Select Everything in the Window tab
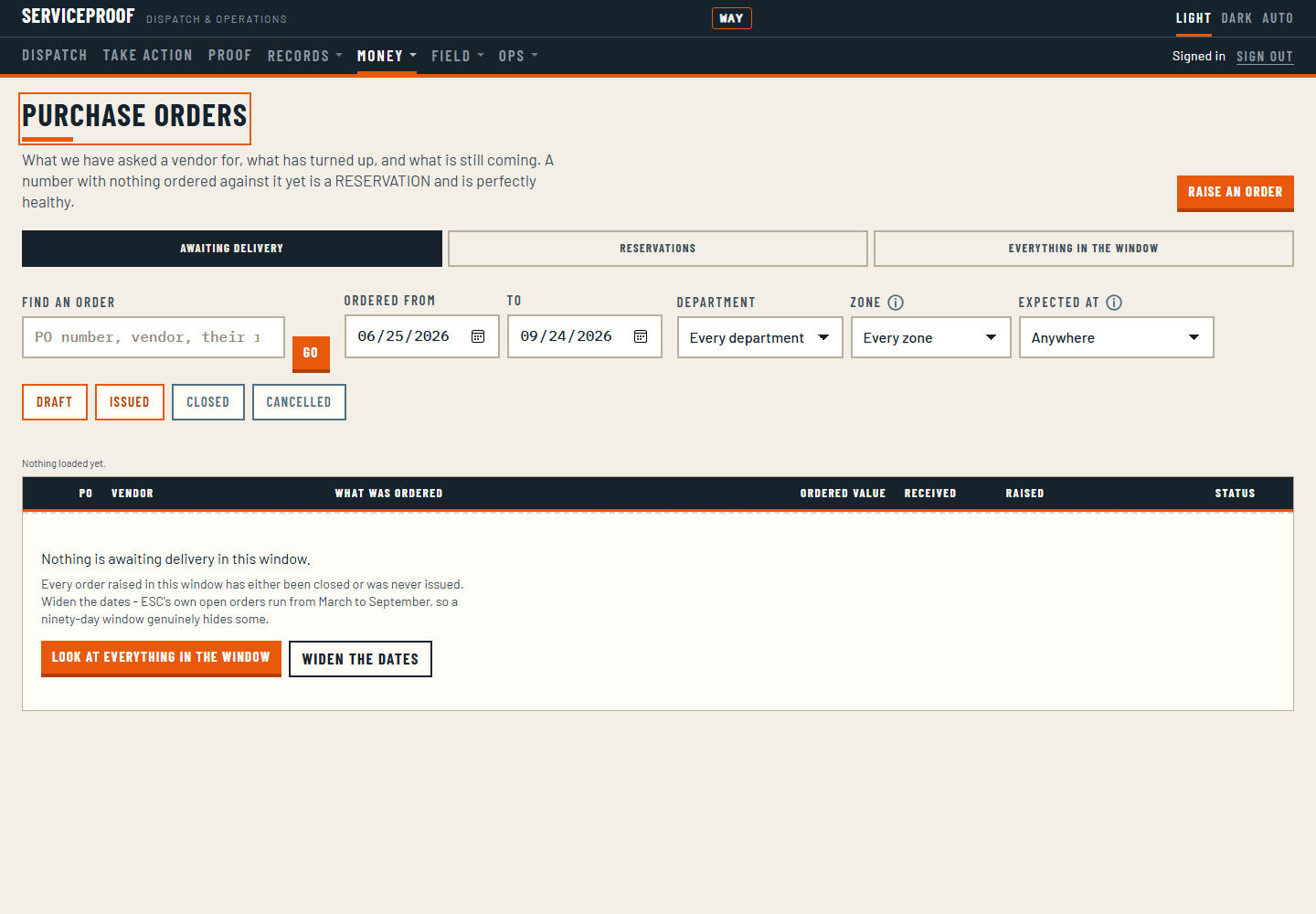This screenshot has height=914, width=1316. coord(1084,249)
